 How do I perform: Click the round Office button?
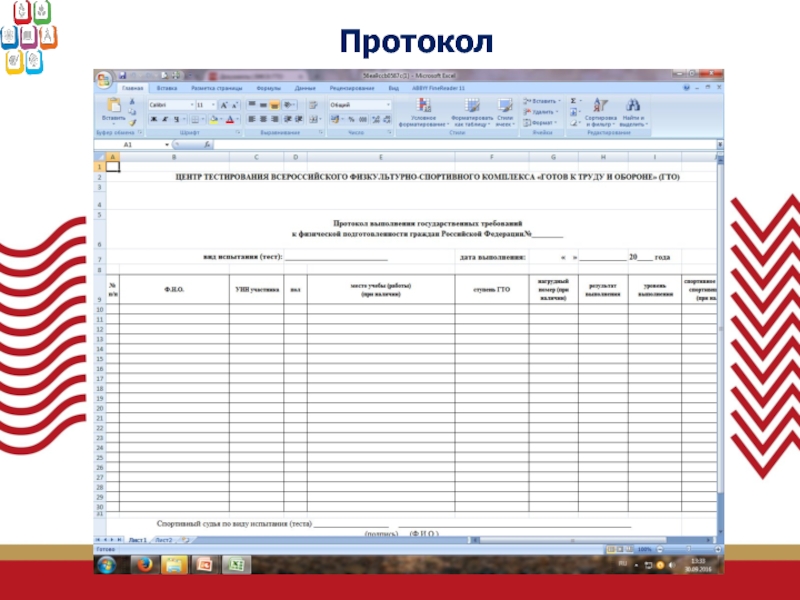103,77
